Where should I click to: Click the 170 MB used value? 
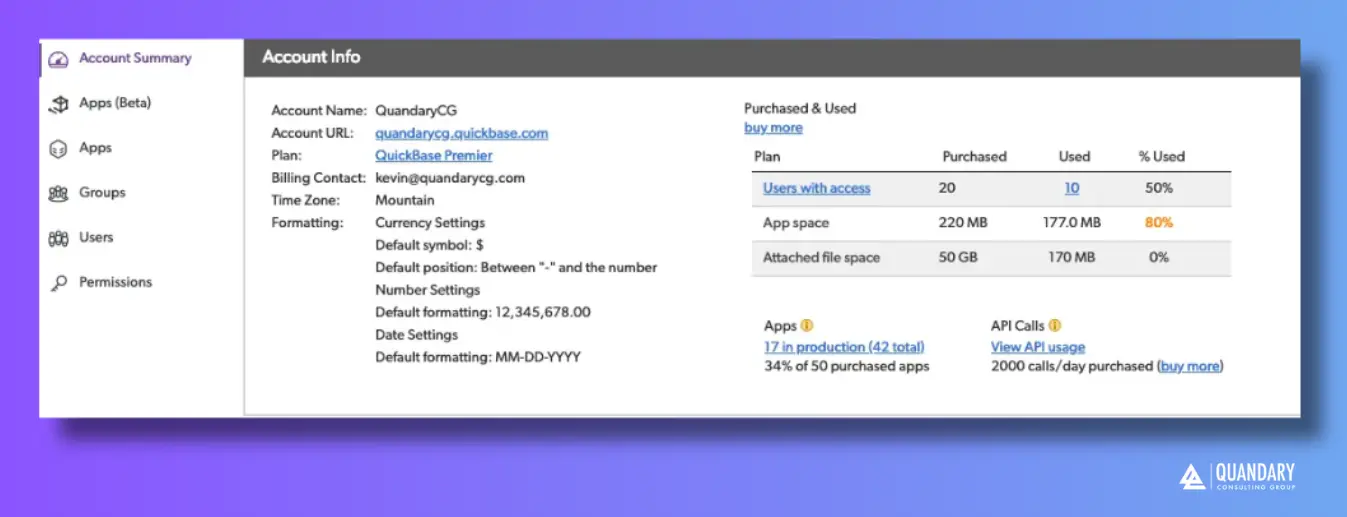click(1071, 257)
